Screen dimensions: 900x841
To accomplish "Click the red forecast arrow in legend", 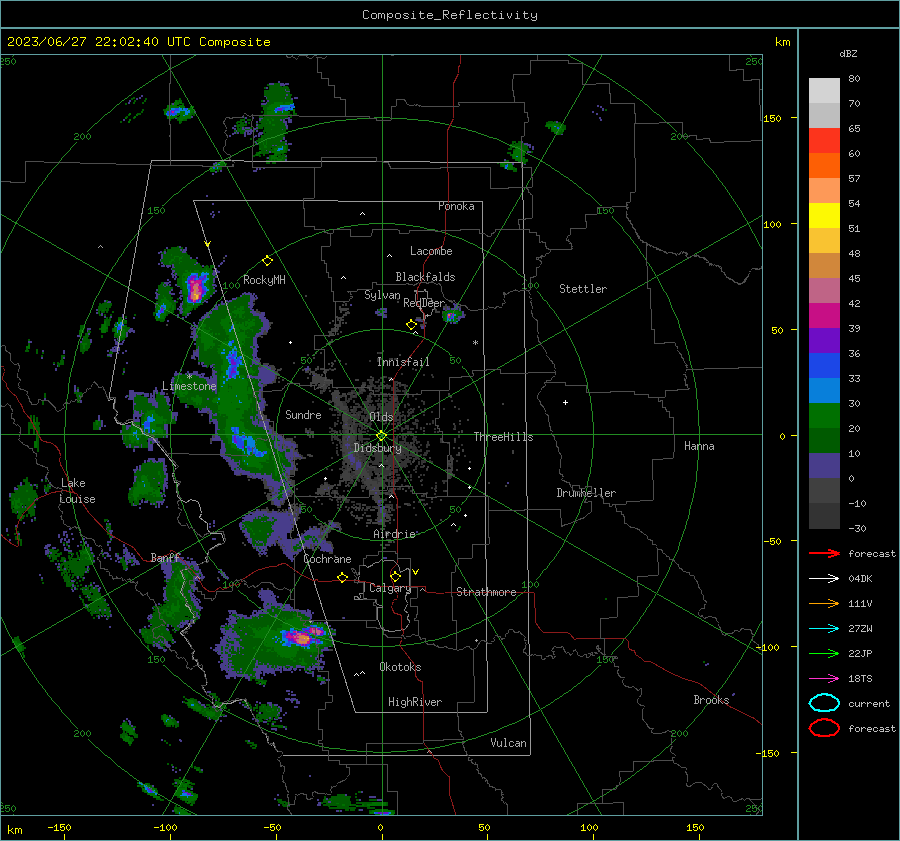I will point(824,553).
